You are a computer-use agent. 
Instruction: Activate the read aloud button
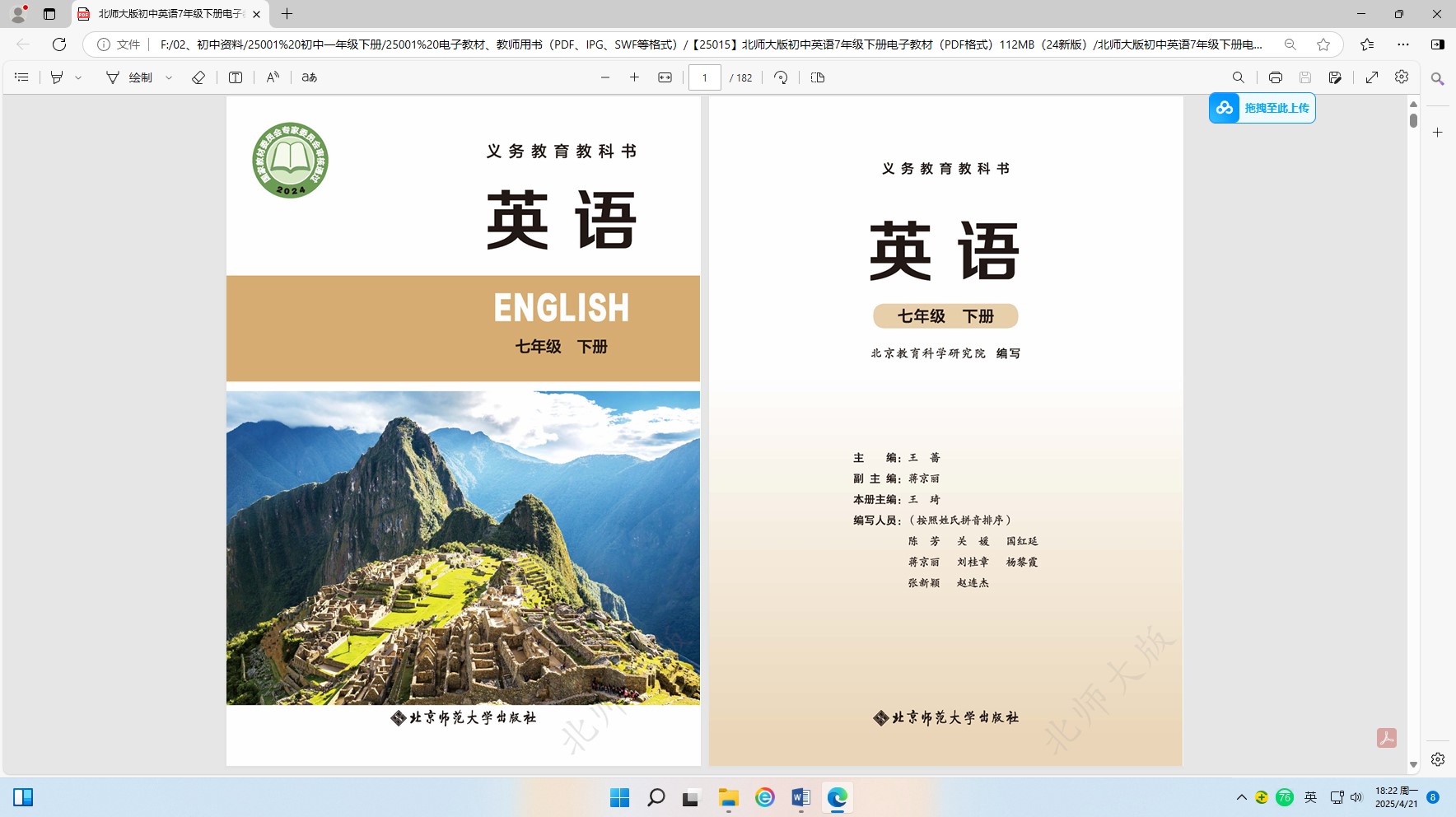point(273,77)
